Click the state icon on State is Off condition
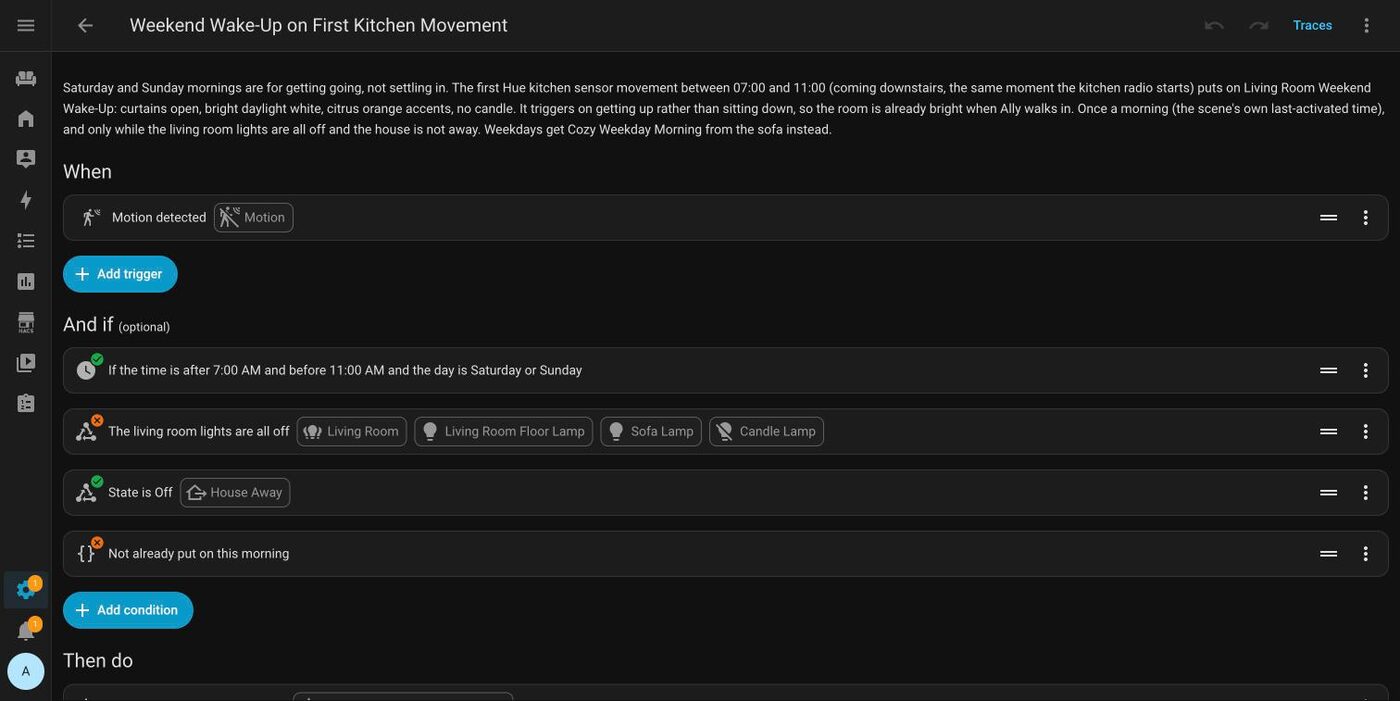This screenshot has width=1400, height=701. tap(86, 493)
